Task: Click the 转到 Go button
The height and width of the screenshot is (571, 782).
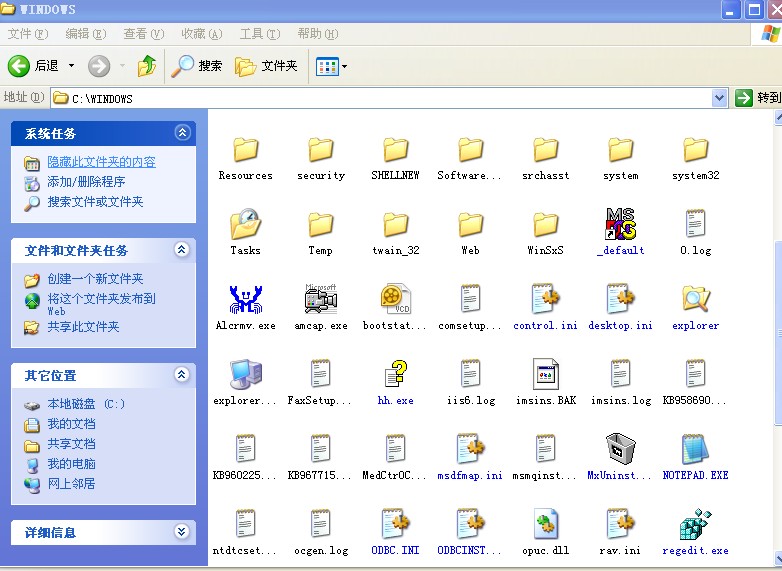Action: (x=758, y=98)
